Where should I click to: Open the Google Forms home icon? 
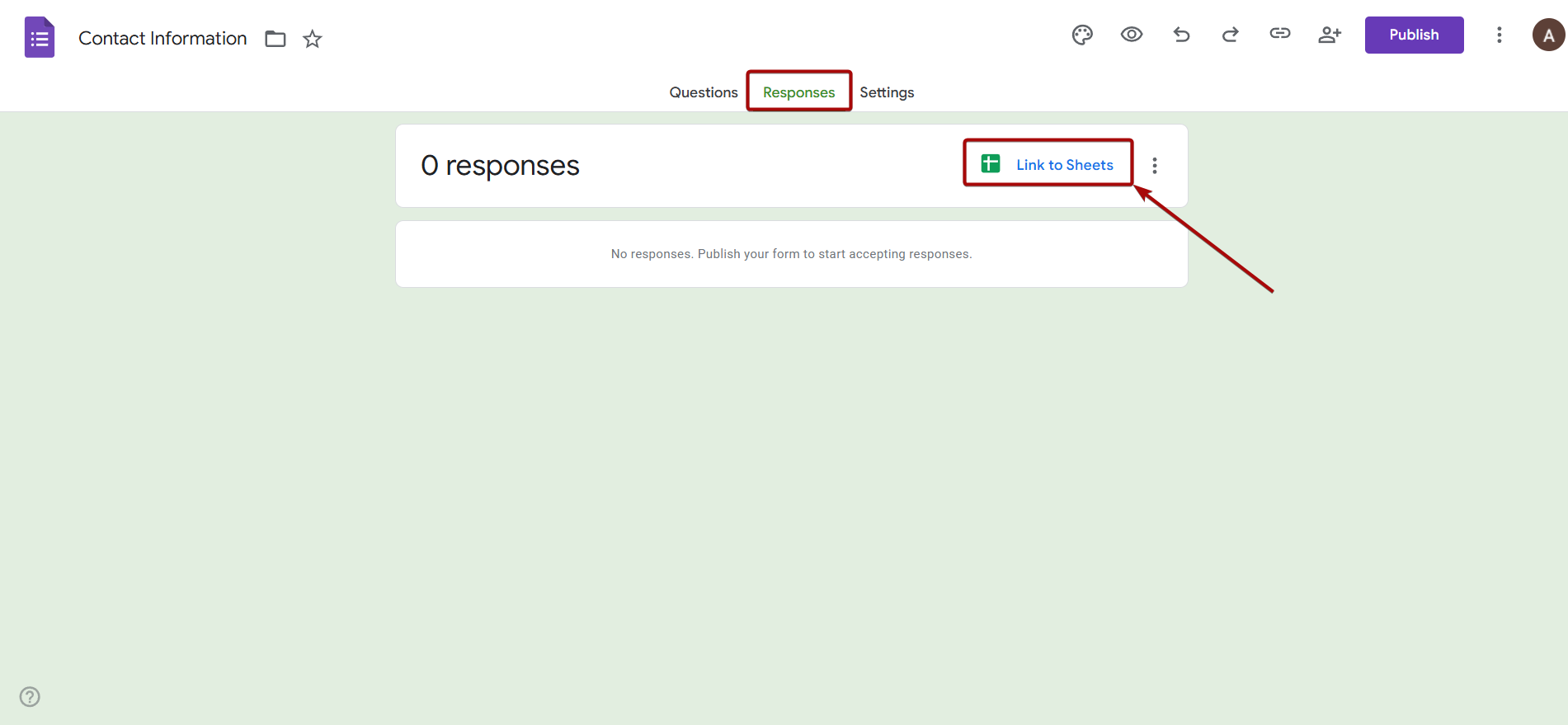[x=40, y=37]
